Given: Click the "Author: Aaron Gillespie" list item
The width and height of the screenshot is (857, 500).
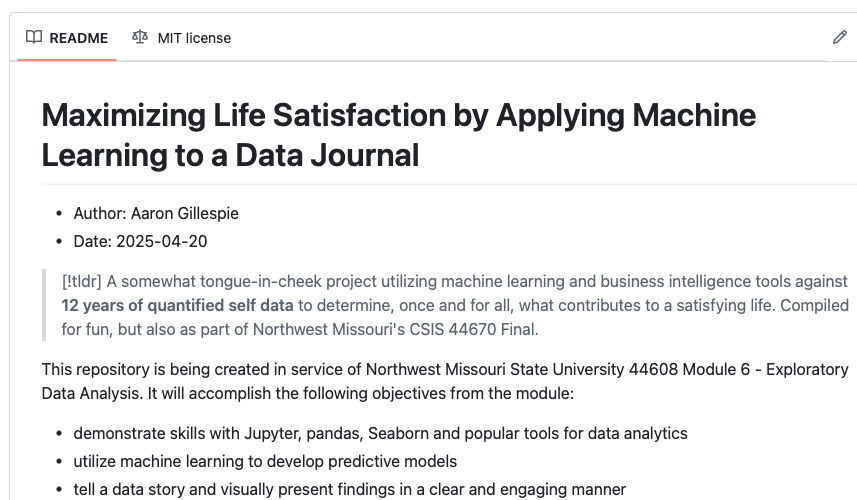Looking at the screenshot, I should coord(156,213).
